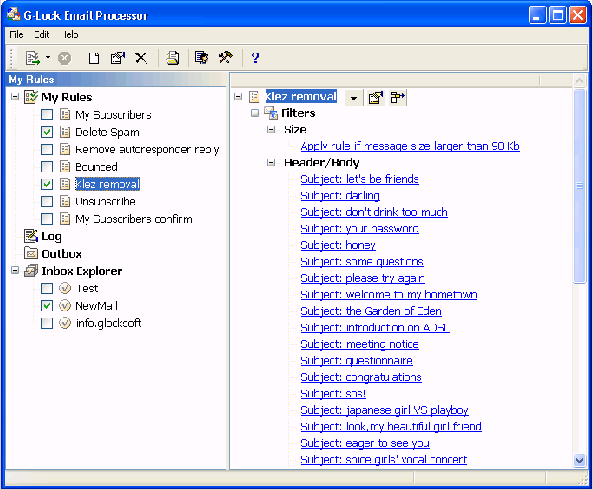
Task: Open Subject: congratulations filter link
Action: (361, 377)
